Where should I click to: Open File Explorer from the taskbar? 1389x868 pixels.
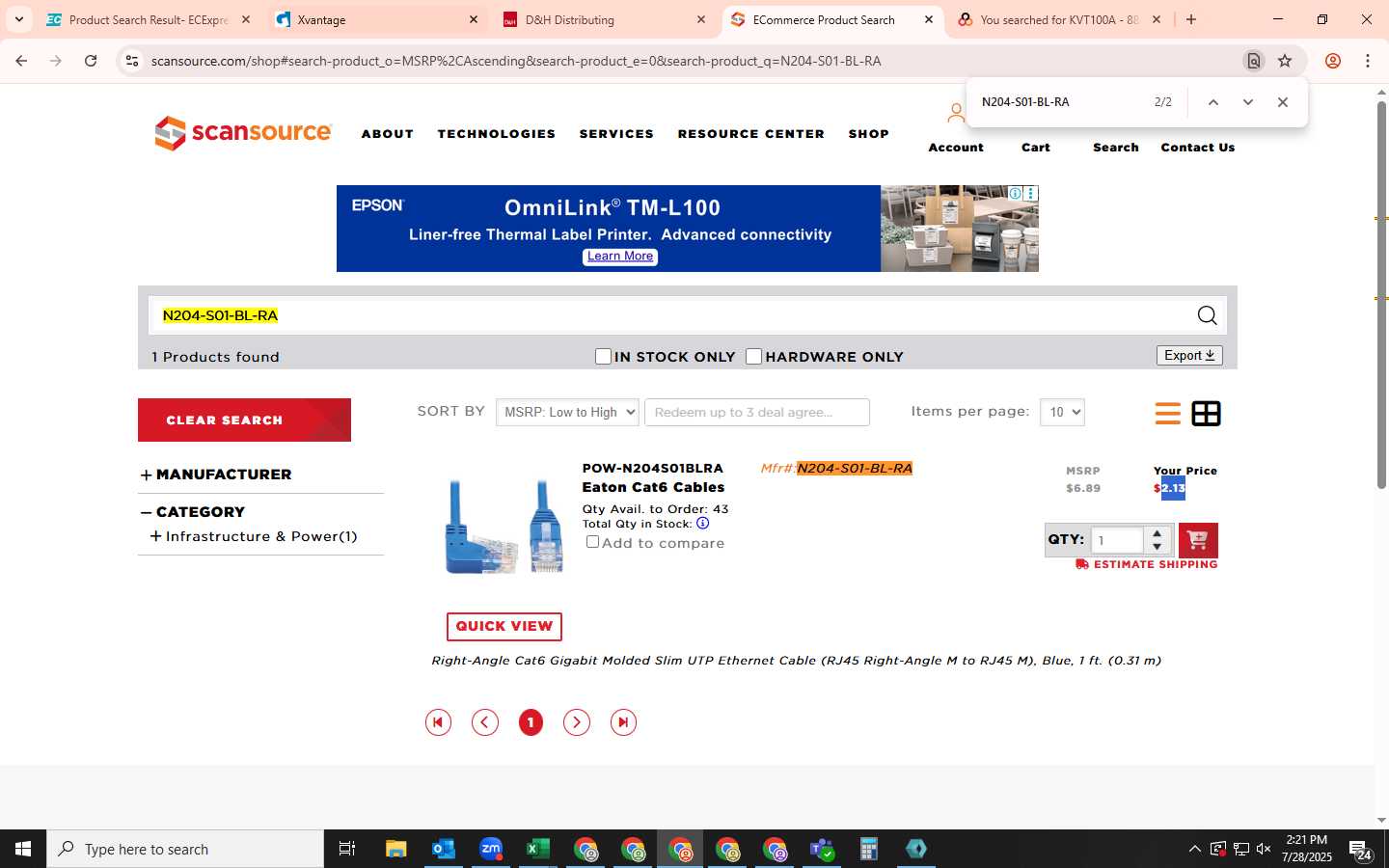click(396, 849)
